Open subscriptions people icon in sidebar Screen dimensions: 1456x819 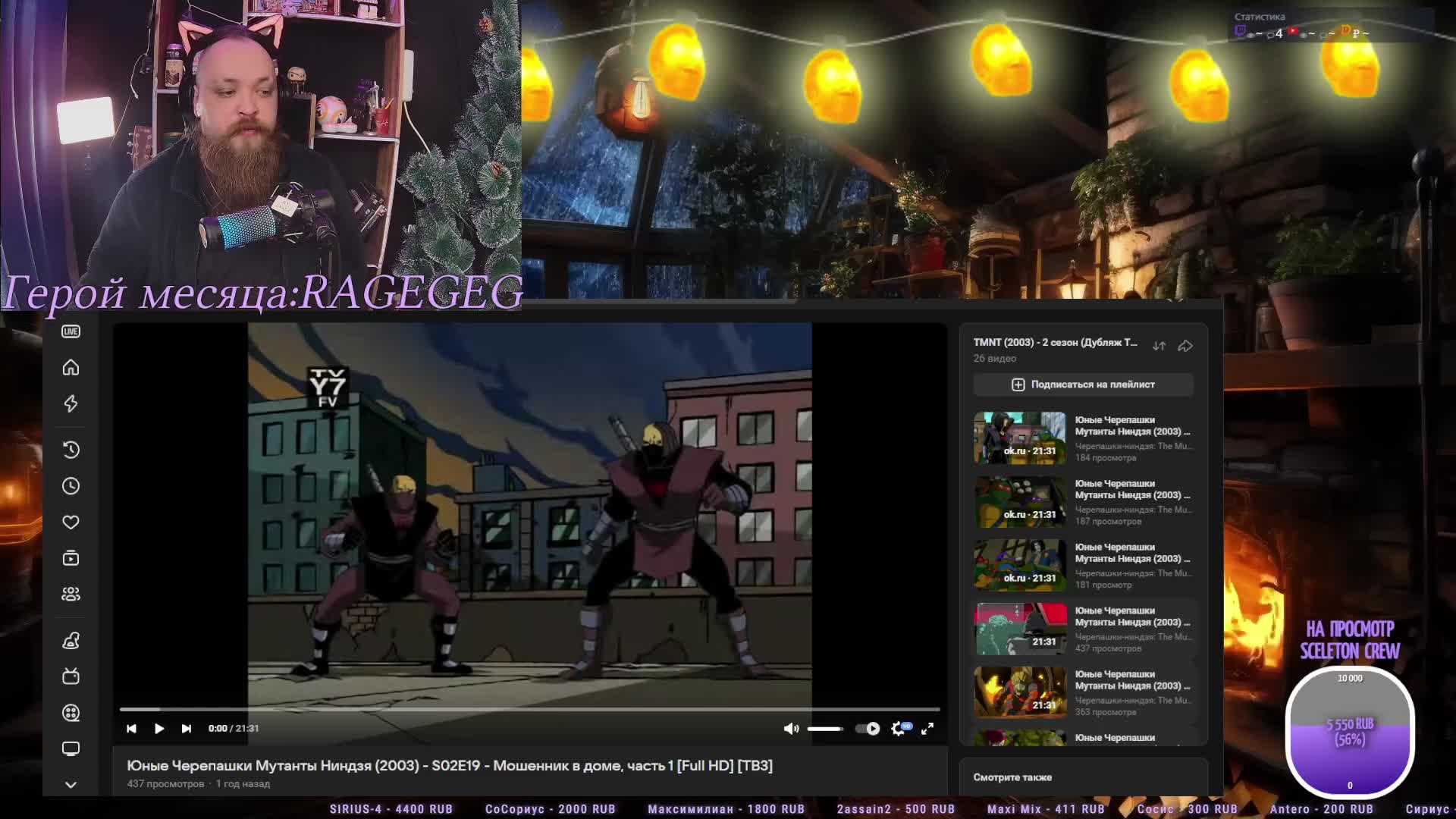pos(71,595)
